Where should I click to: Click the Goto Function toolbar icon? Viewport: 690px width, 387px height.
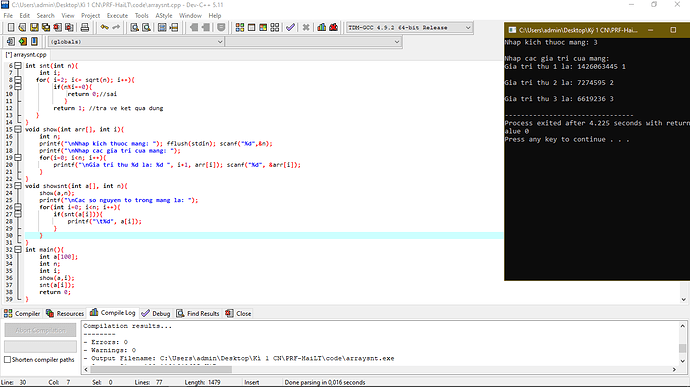(162, 27)
